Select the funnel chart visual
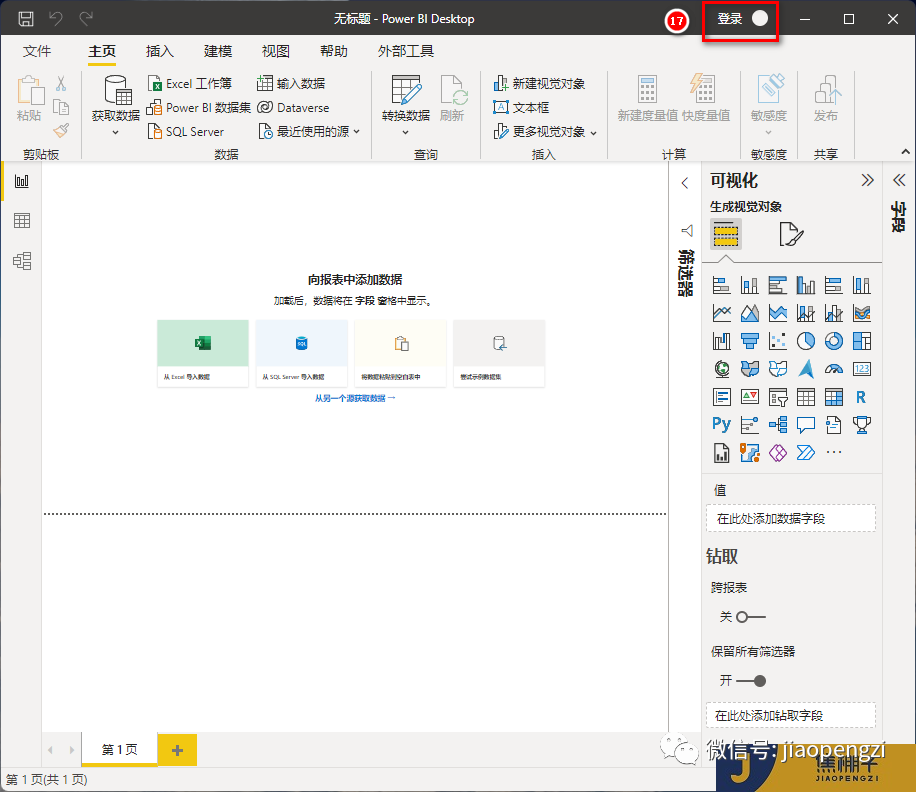This screenshot has width=916, height=792. point(750,341)
